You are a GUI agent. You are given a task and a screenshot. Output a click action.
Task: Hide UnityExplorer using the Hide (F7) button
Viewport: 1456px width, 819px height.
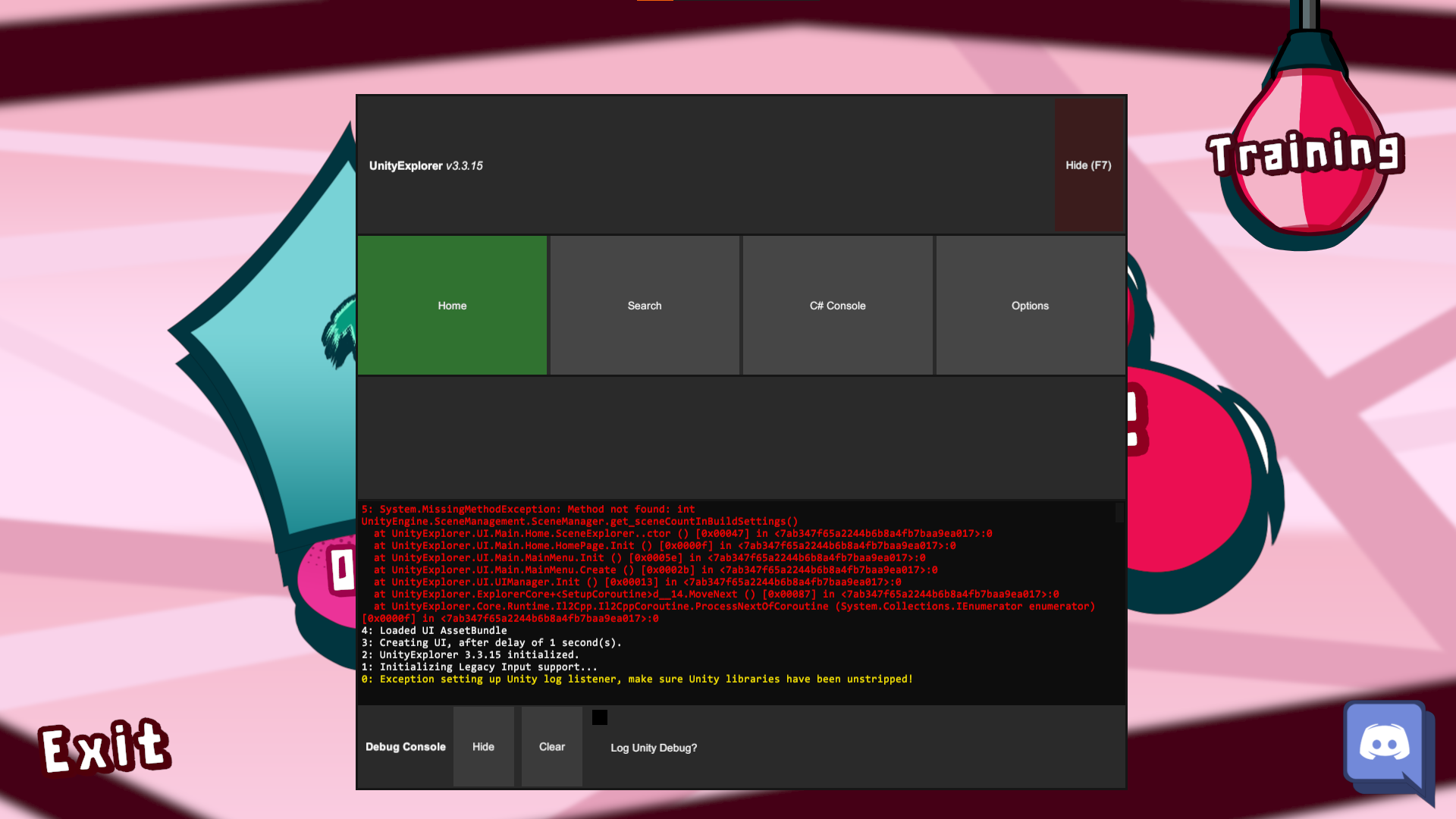click(x=1088, y=165)
